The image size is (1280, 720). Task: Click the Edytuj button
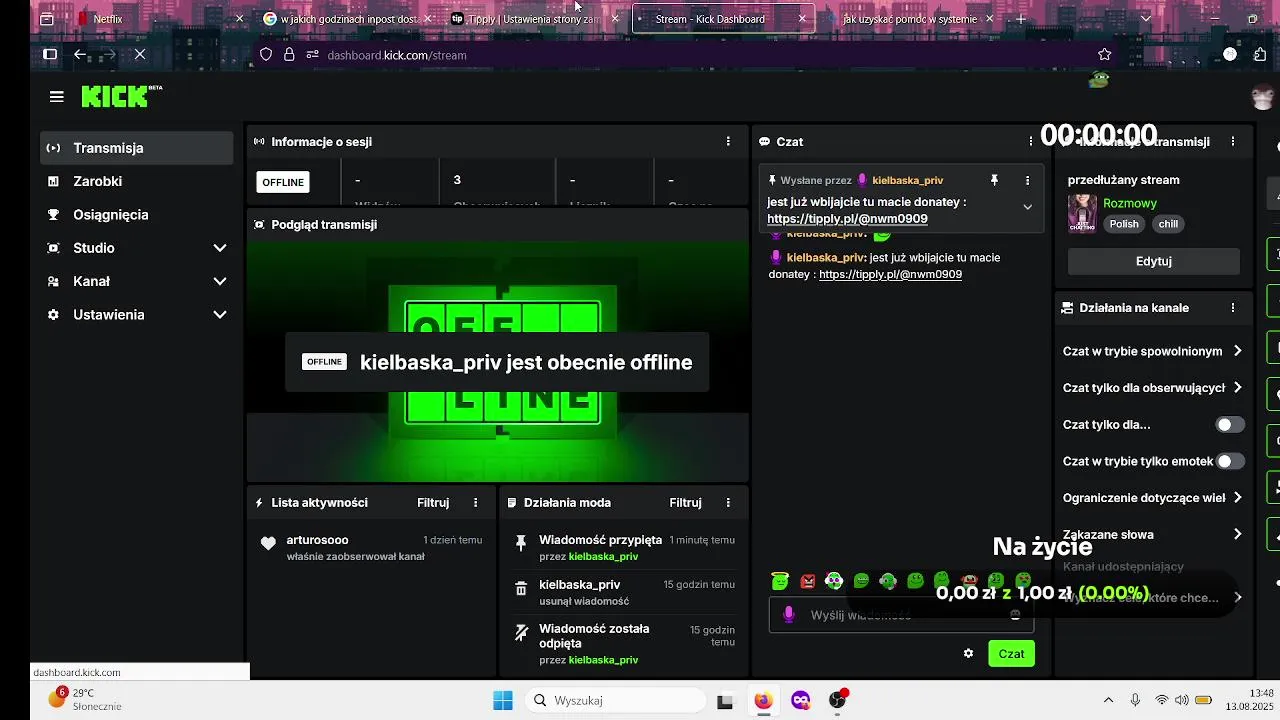point(1154,261)
